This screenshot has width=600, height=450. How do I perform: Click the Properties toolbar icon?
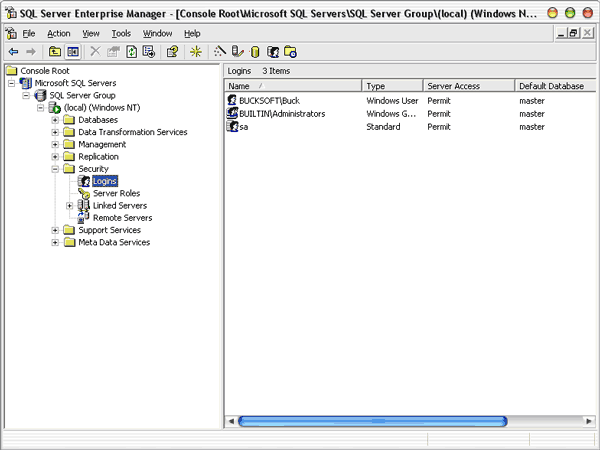[x=113, y=52]
